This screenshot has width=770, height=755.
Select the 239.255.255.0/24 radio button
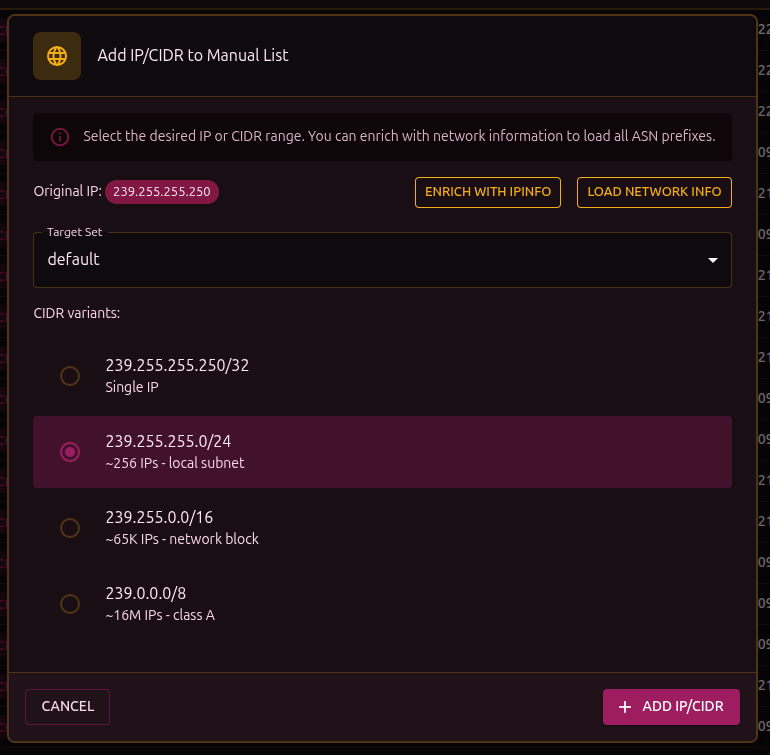[70, 452]
